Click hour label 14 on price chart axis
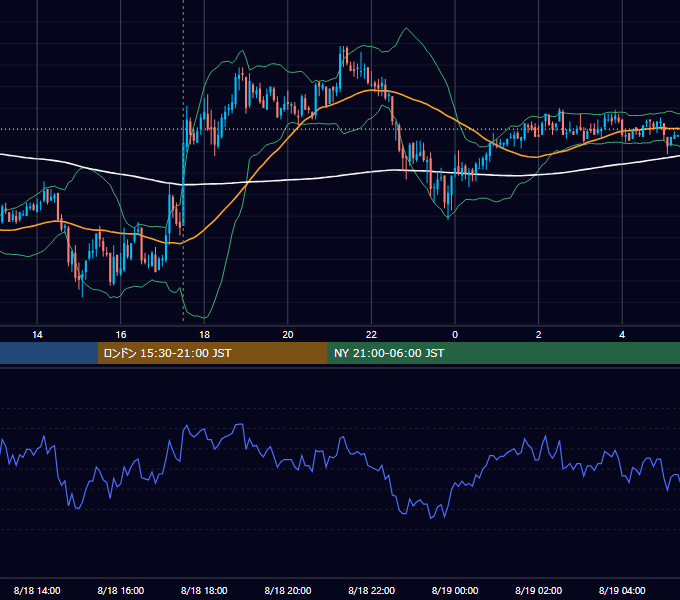 click(37, 335)
